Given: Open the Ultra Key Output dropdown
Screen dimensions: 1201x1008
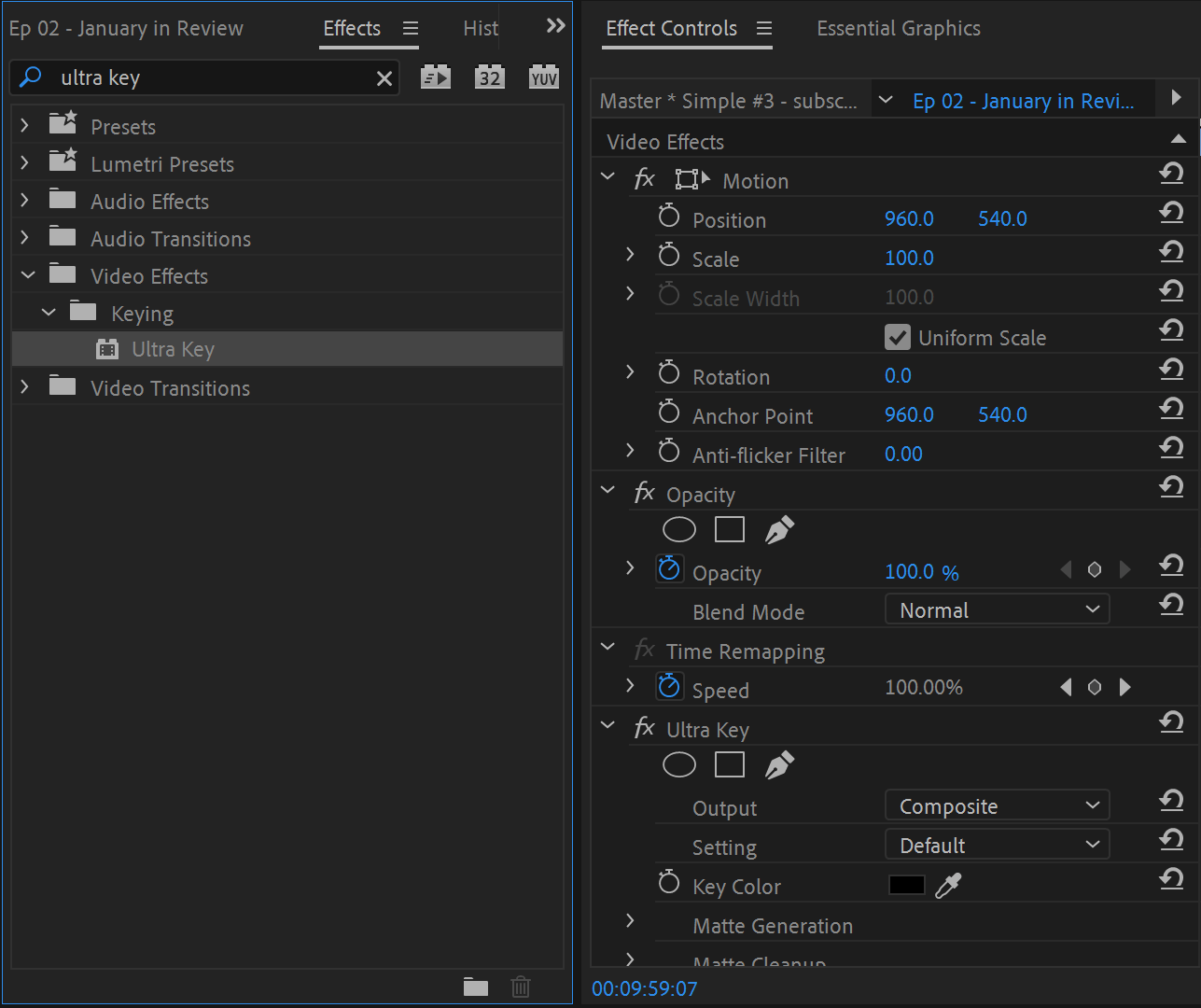Looking at the screenshot, I should coord(997,806).
